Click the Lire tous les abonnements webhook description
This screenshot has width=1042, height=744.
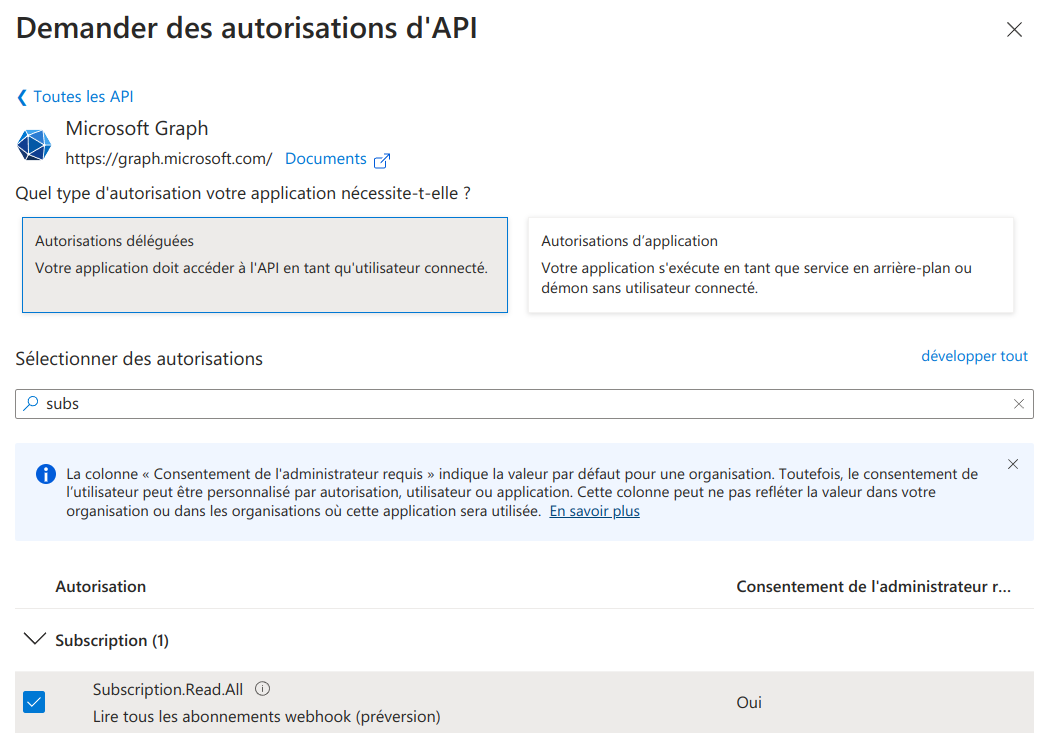(266, 717)
